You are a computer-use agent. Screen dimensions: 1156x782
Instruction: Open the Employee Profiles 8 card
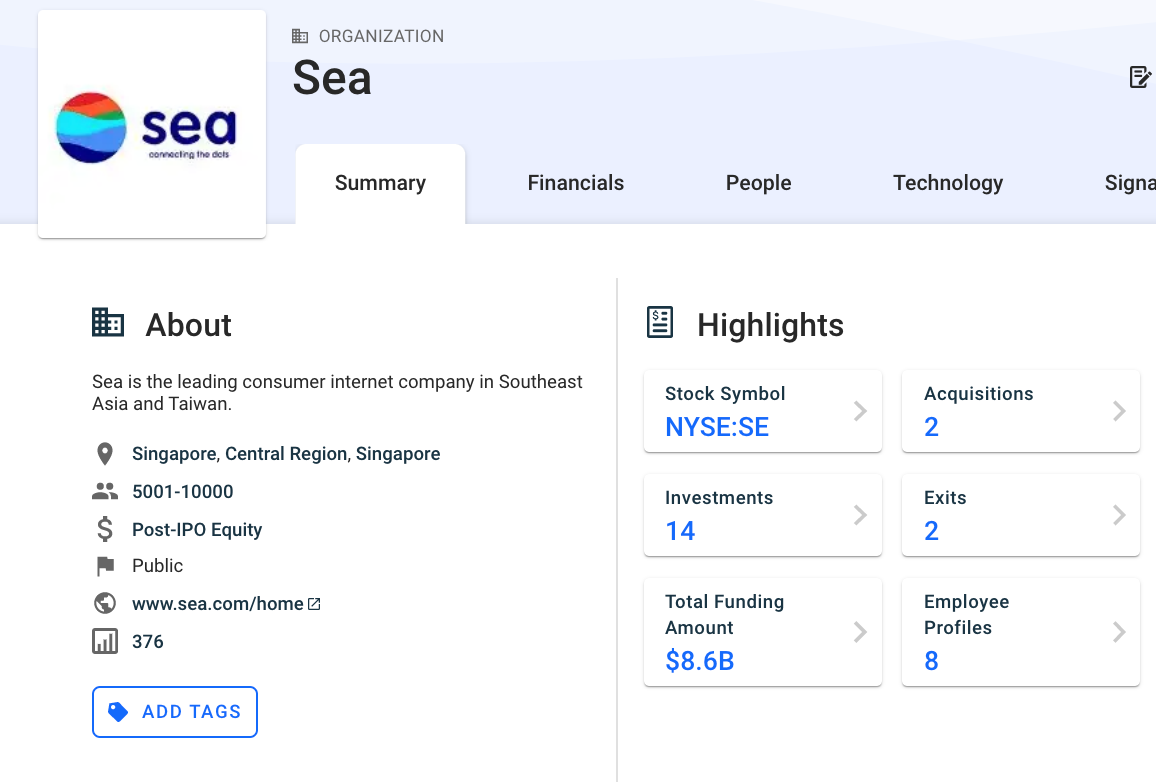1021,632
